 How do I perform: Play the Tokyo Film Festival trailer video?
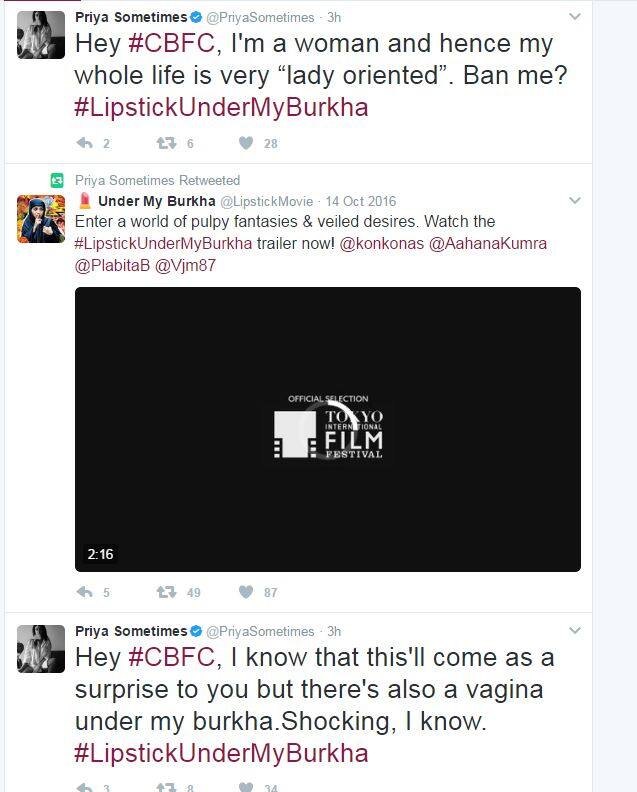pyautogui.click(x=328, y=429)
